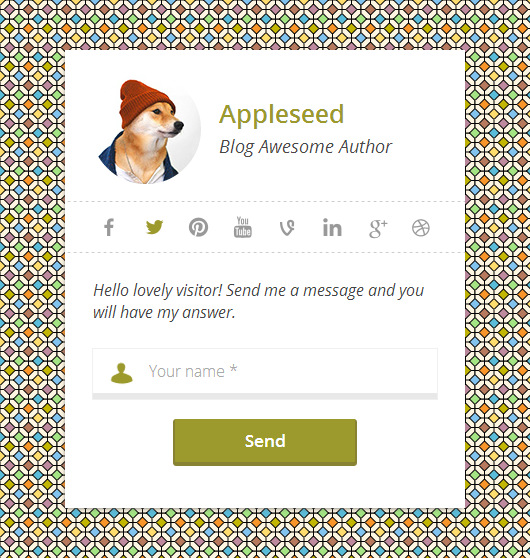This screenshot has width=530, height=558.
Task: Click the Google Plus icon
Action: click(378, 228)
